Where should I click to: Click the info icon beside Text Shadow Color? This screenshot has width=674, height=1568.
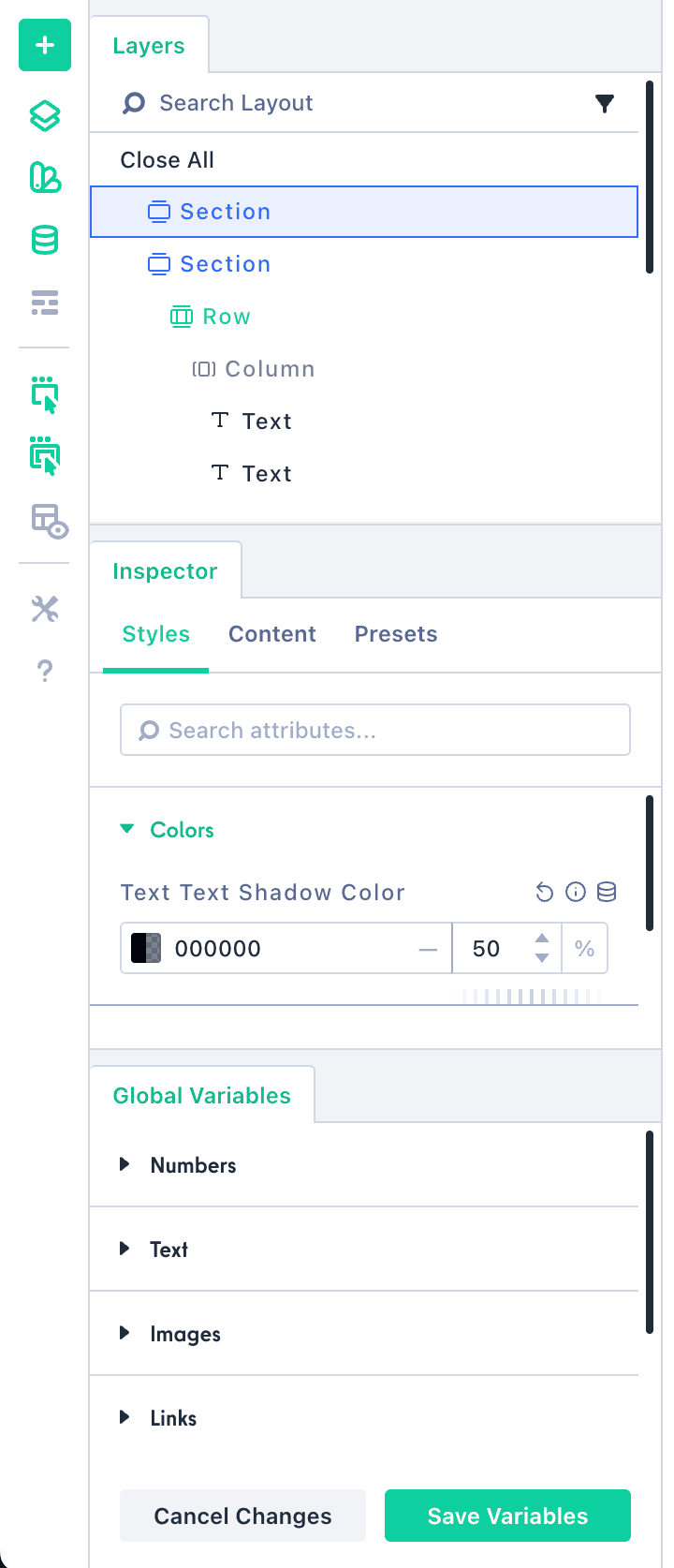tap(576, 892)
